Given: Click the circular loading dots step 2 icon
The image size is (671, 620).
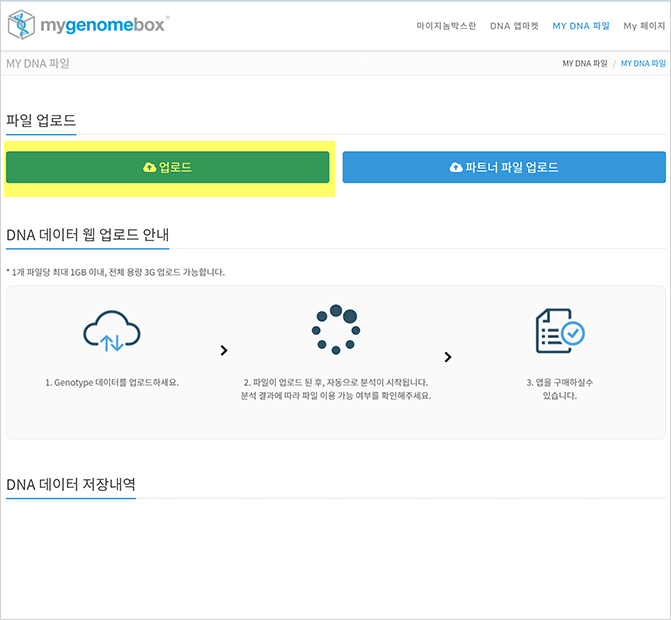Looking at the screenshot, I should pyautogui.click(x=335, y=329).
